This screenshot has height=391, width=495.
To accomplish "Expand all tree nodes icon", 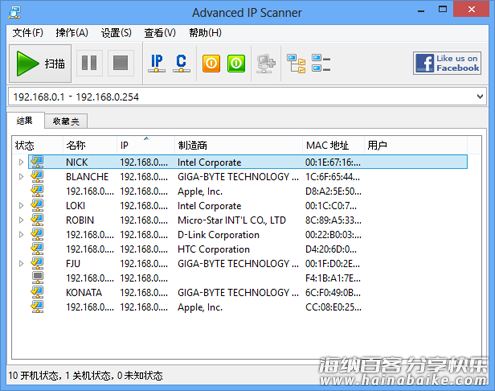I will [x=296, y=63].
